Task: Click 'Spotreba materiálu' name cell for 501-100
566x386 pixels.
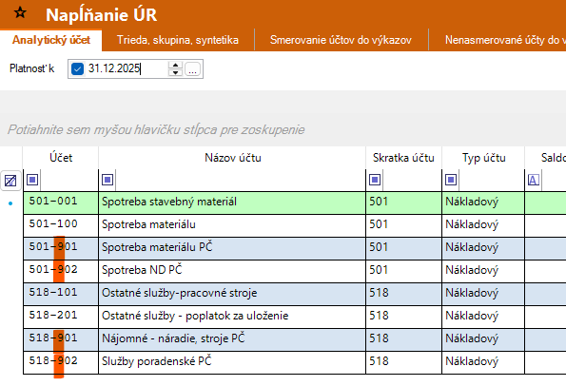Action: pyautogui.click(x=232, y=226)
